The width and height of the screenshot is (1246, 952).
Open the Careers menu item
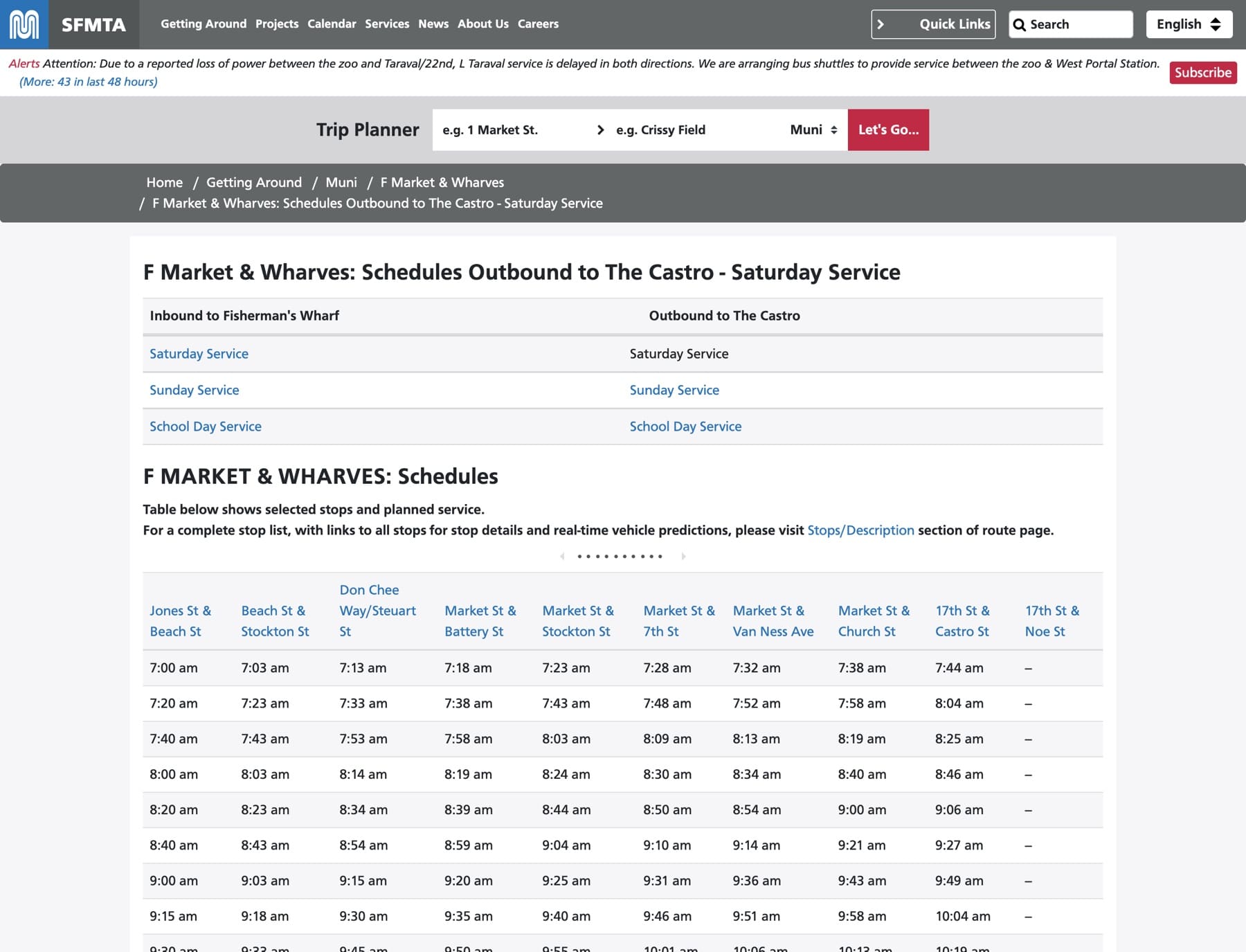[538, 24]
